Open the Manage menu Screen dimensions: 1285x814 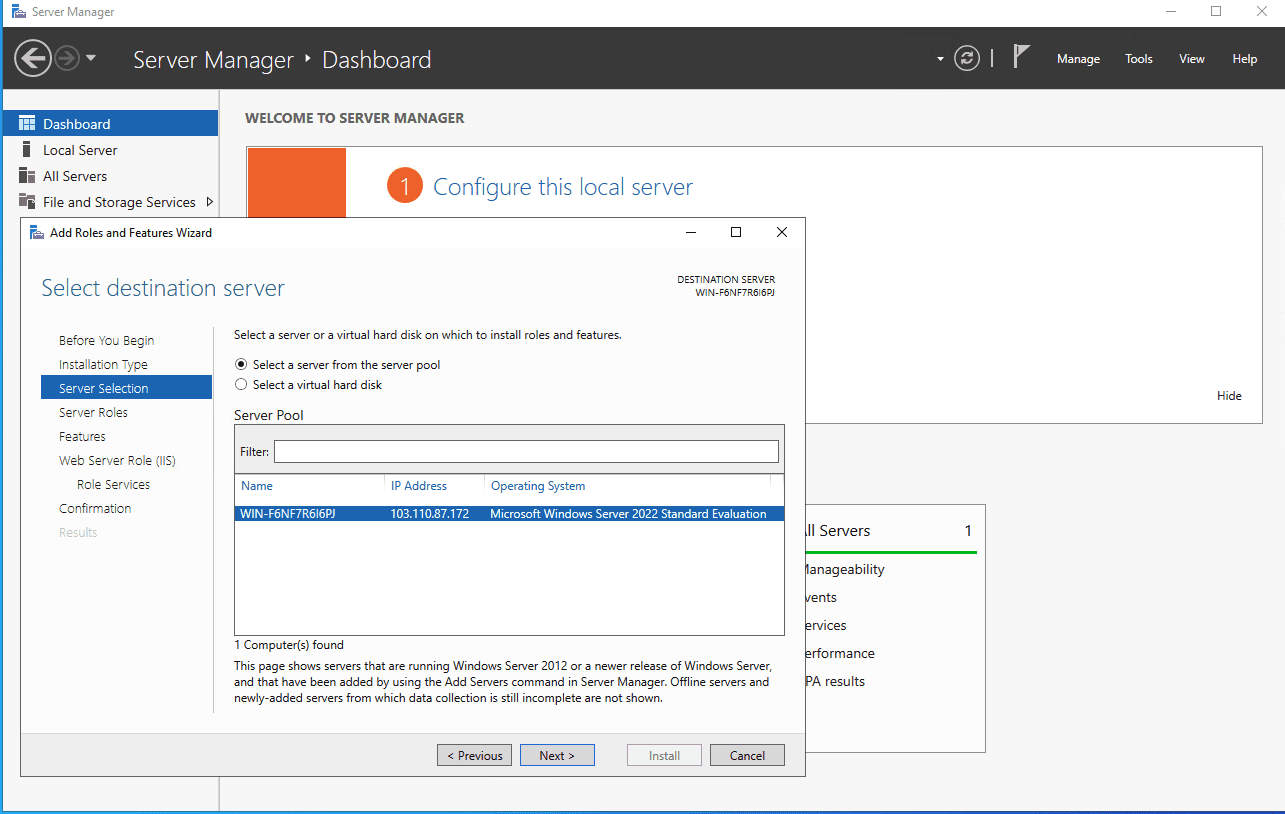tap(1078, 59)
